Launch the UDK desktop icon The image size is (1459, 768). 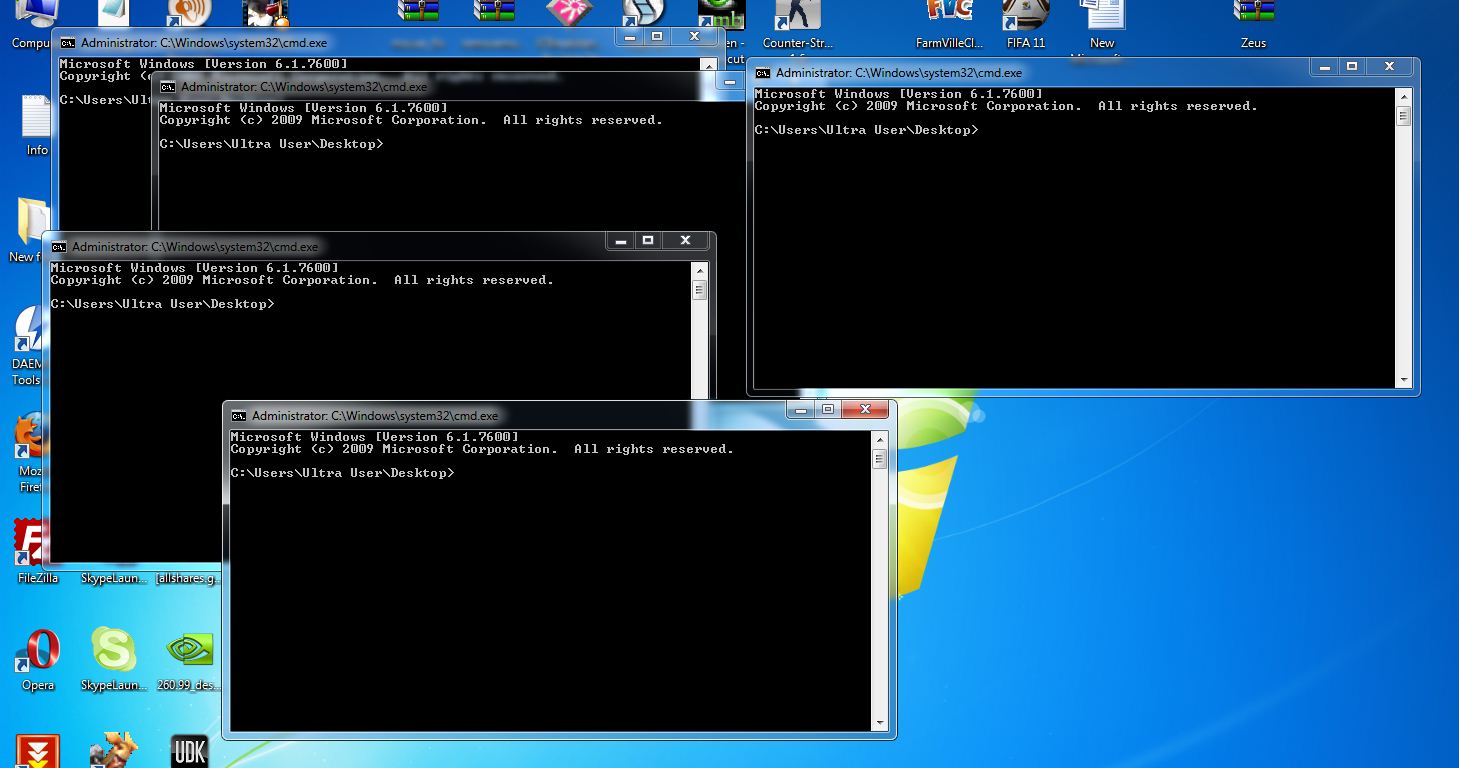pos(189,752)
